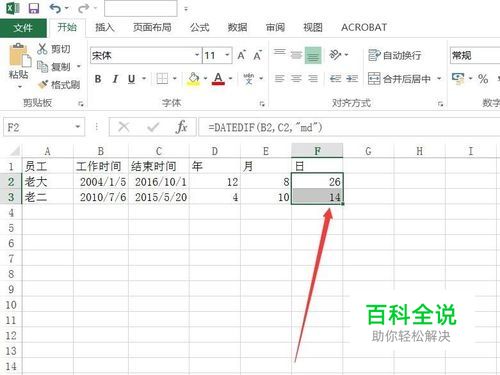The height and width of the screenshot is (375, 500).
Task: Switch to the 审阅 Review tab
Action: 275,27
